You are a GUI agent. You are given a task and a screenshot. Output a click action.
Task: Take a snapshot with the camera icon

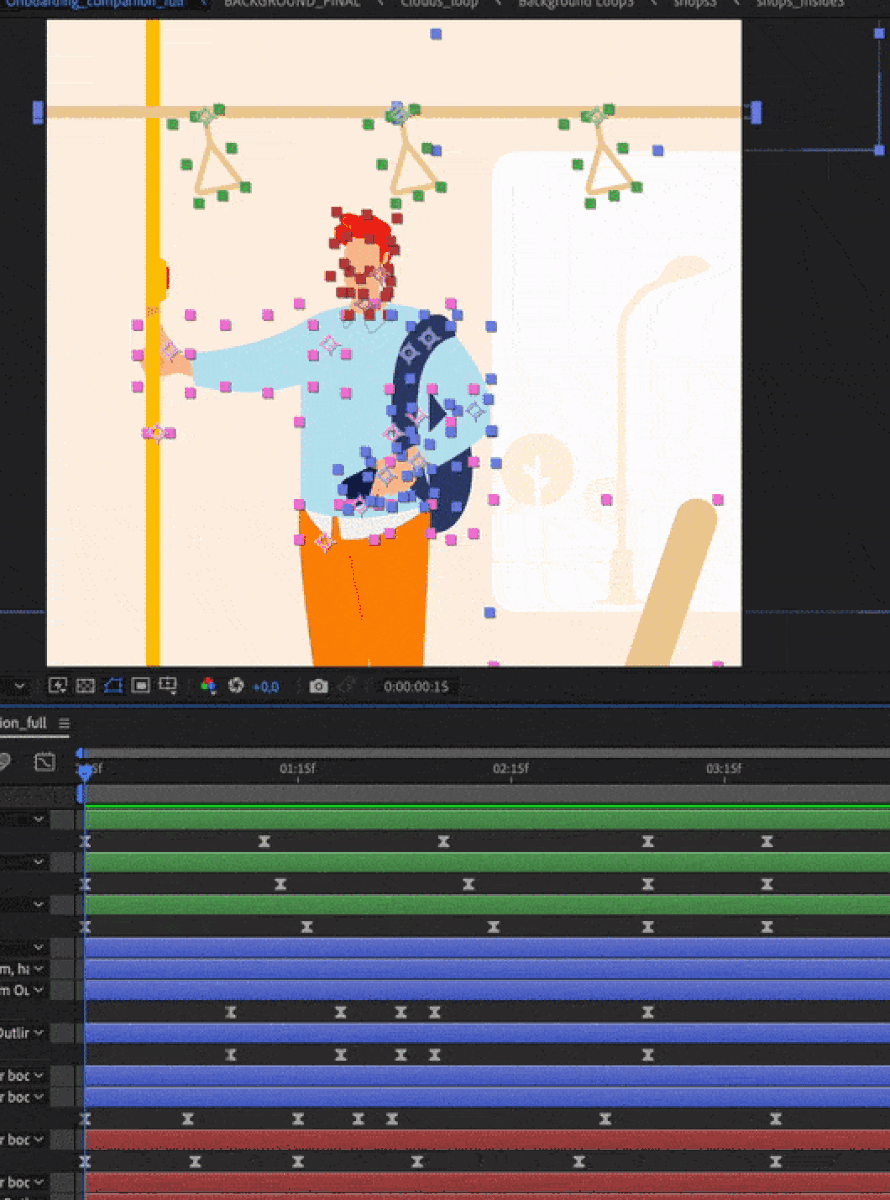point(318,686)
